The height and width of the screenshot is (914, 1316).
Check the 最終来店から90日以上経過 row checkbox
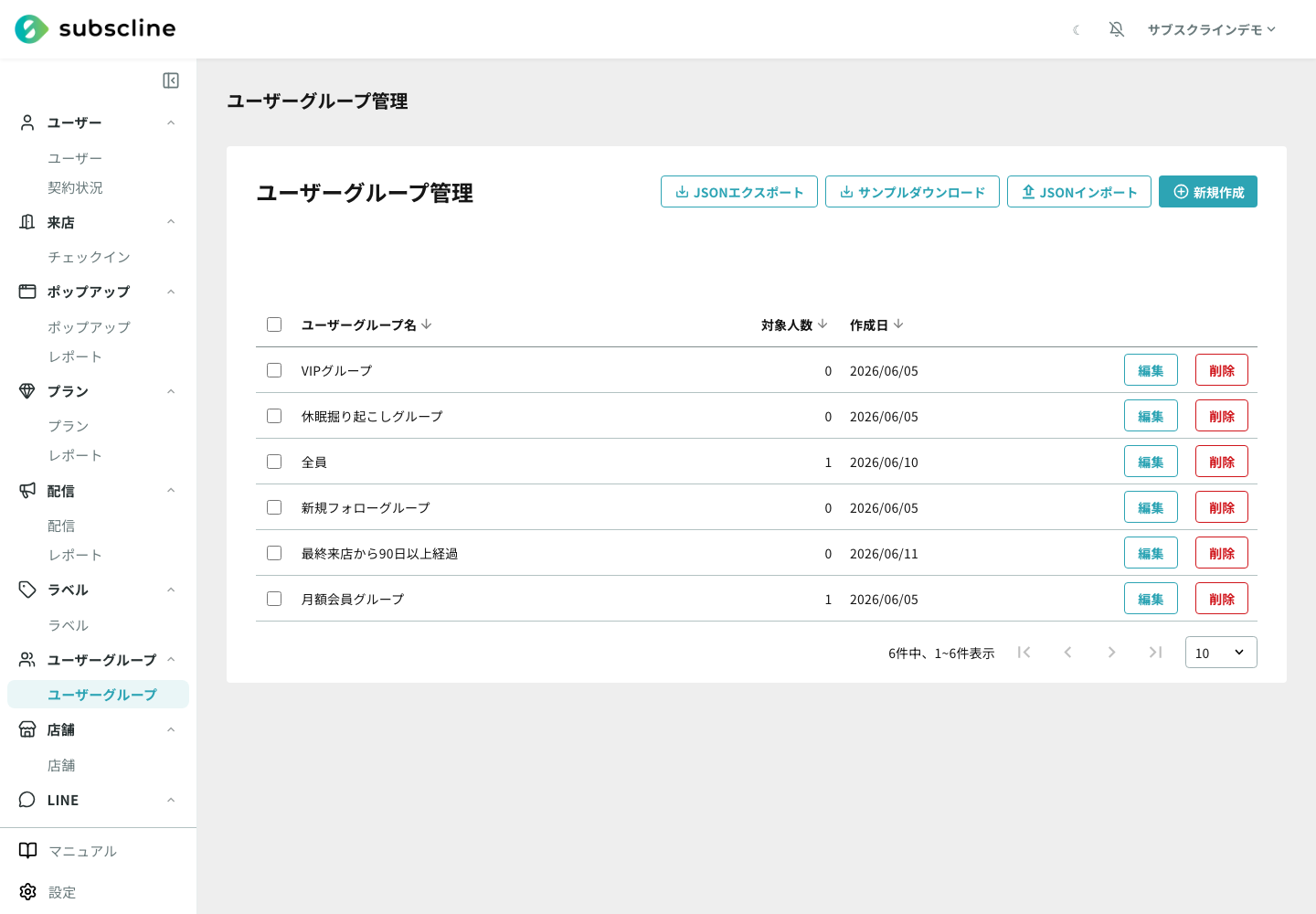pyautogui.click(x=274, y=553)
